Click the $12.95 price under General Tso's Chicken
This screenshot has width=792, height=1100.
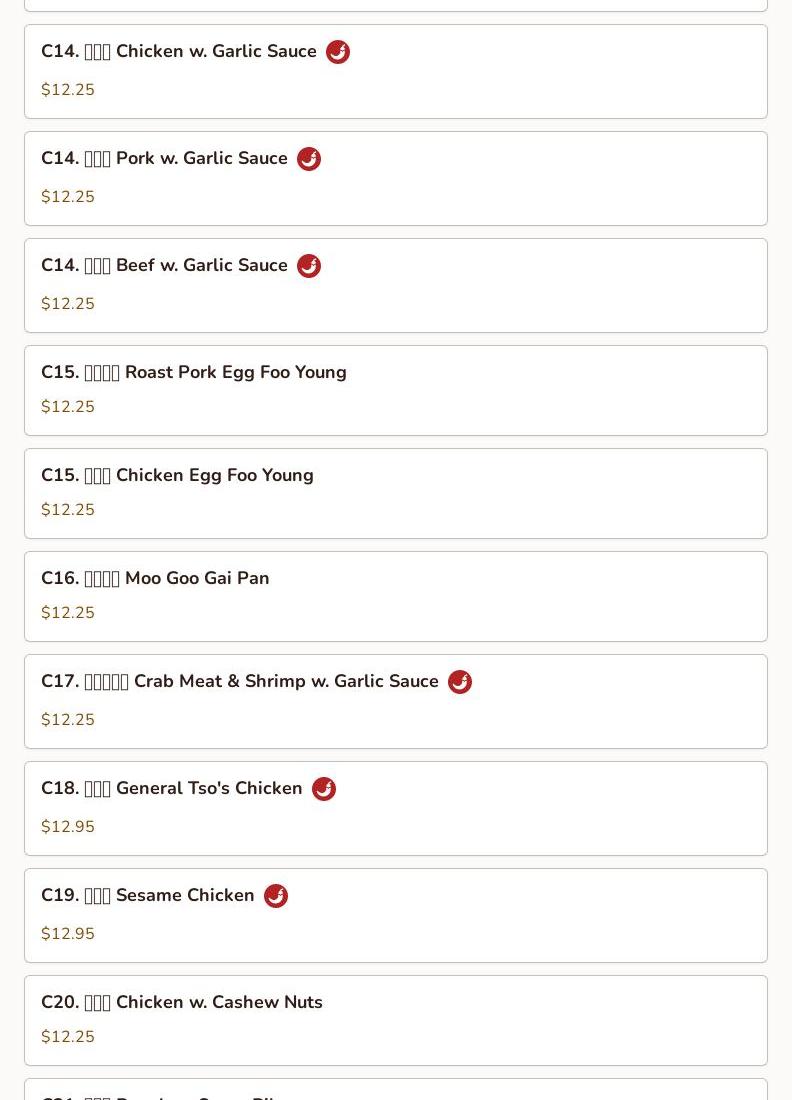(68, 826)
